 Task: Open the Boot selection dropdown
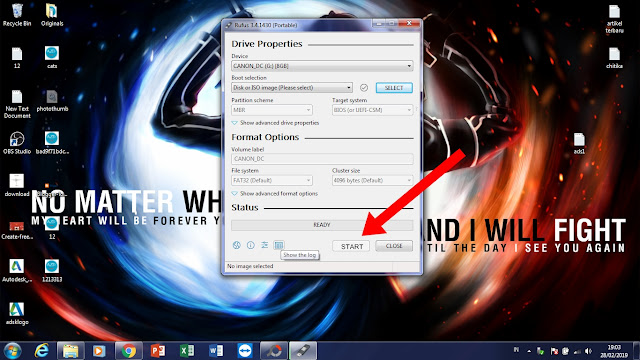(x=292, y=88)
